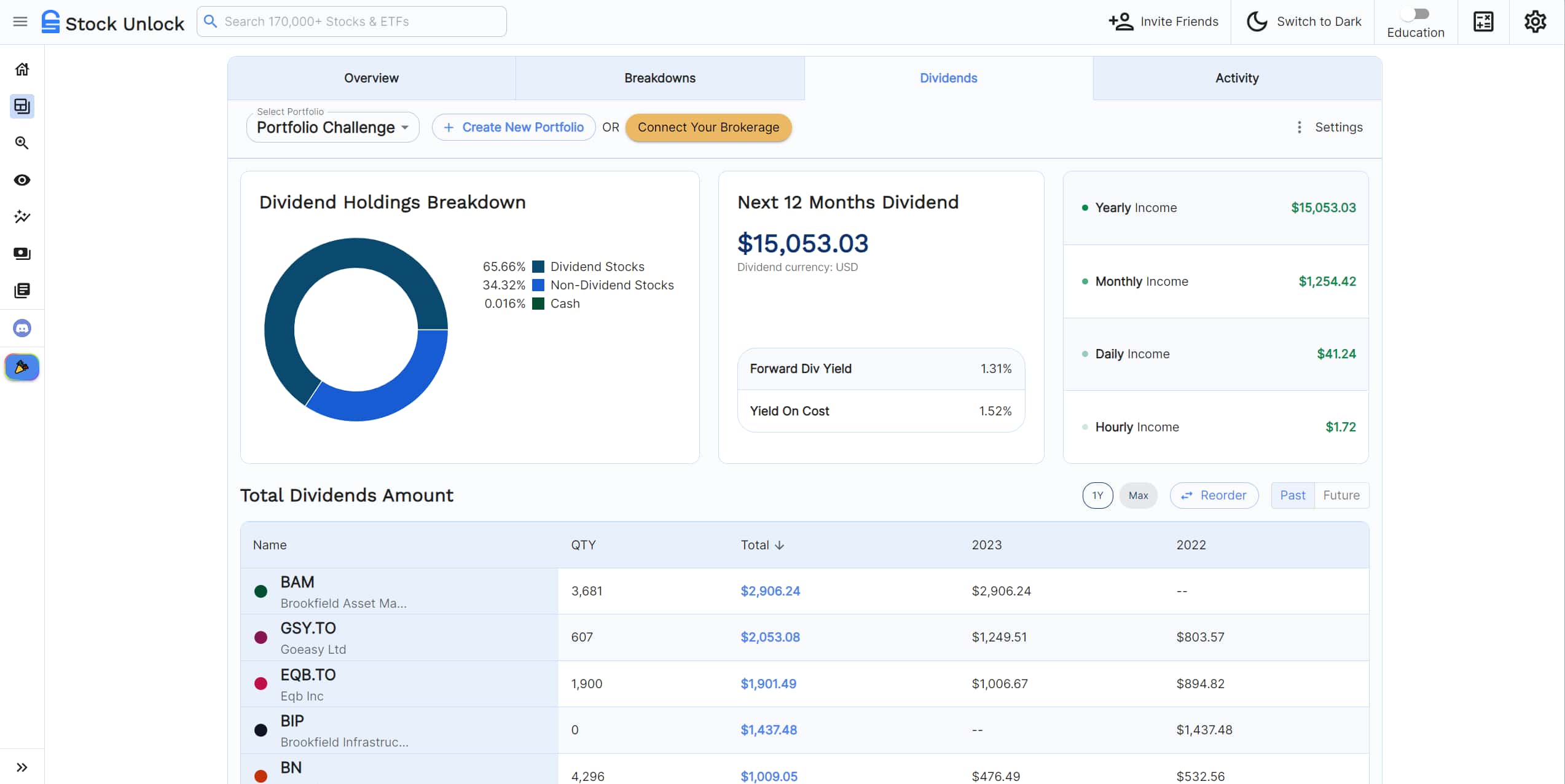Click the green dot beside BAM
1565x784 pixels.
pyautogui.click(x=261, y=592)
